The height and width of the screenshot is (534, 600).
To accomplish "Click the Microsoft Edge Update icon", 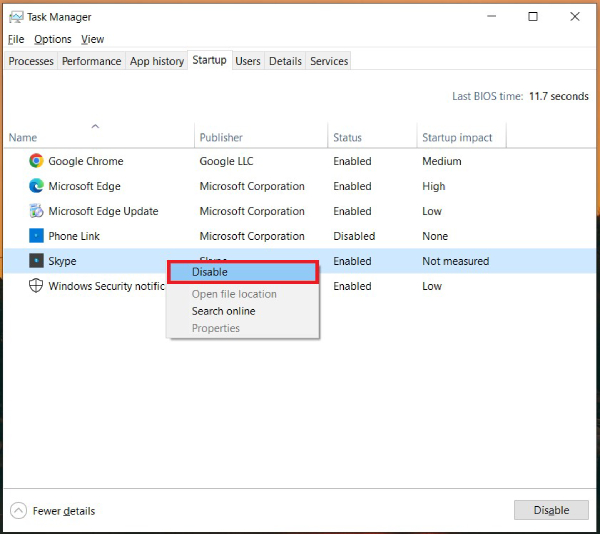I will point(36,211).
